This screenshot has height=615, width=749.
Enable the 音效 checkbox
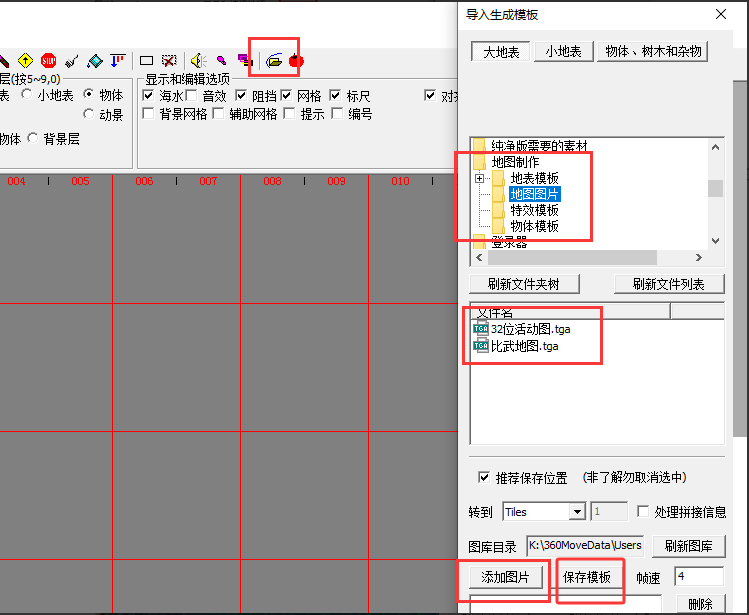(191, 96)
